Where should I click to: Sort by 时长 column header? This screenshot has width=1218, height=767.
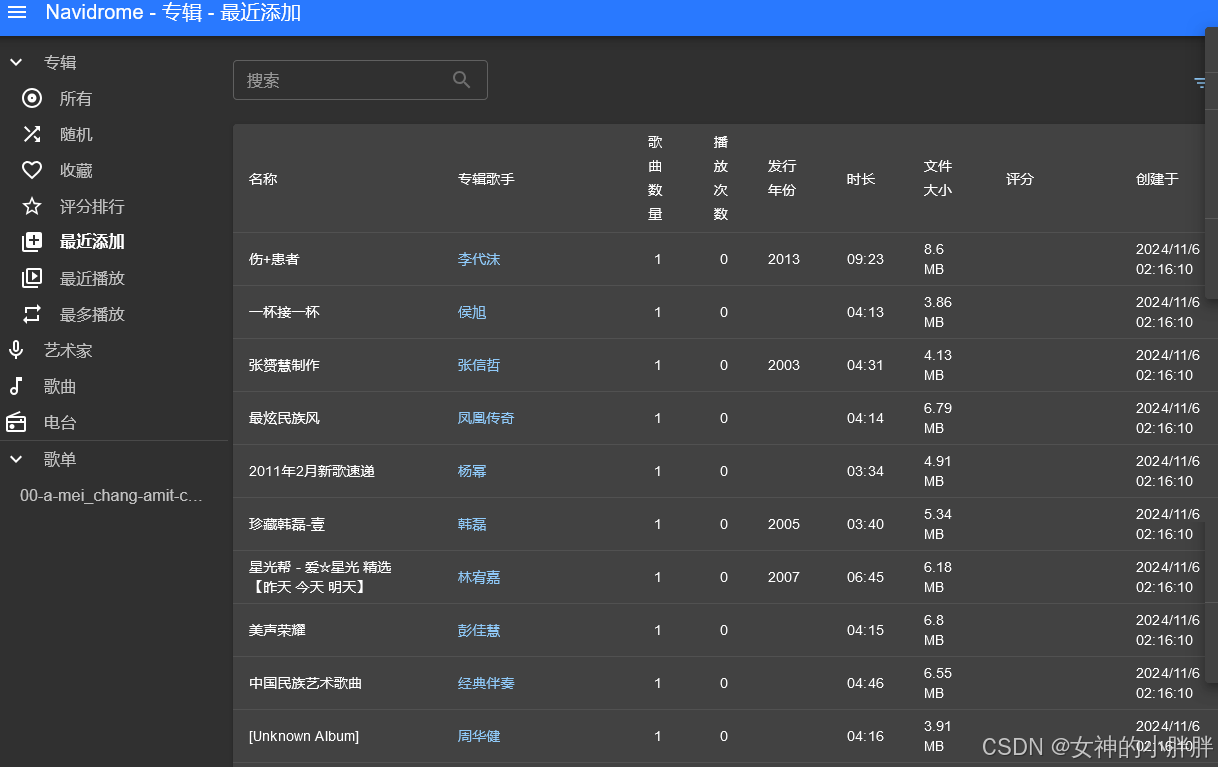pyautogui.click(x=861, y=179)
